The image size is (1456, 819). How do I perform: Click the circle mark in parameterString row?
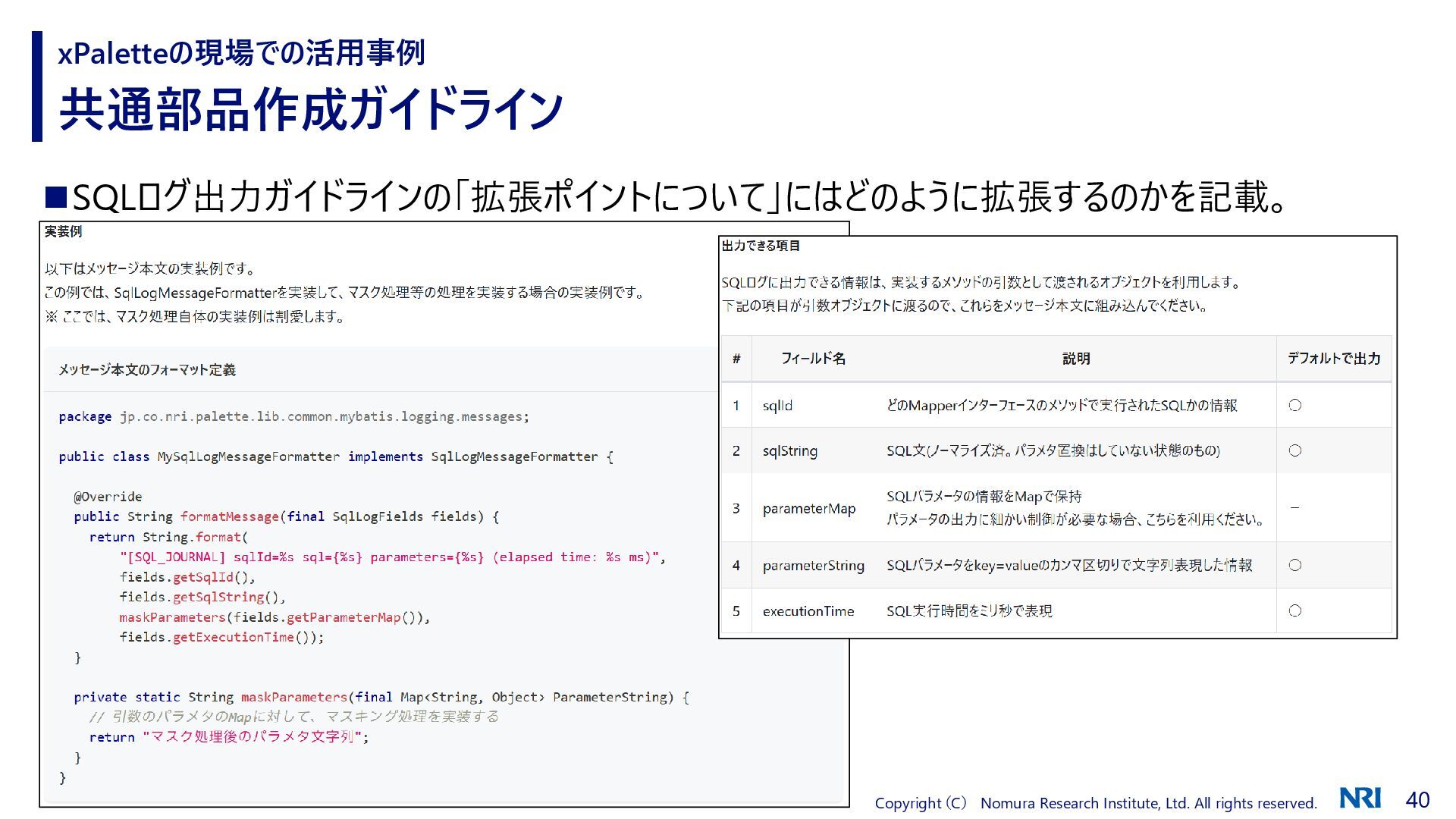1295,565
